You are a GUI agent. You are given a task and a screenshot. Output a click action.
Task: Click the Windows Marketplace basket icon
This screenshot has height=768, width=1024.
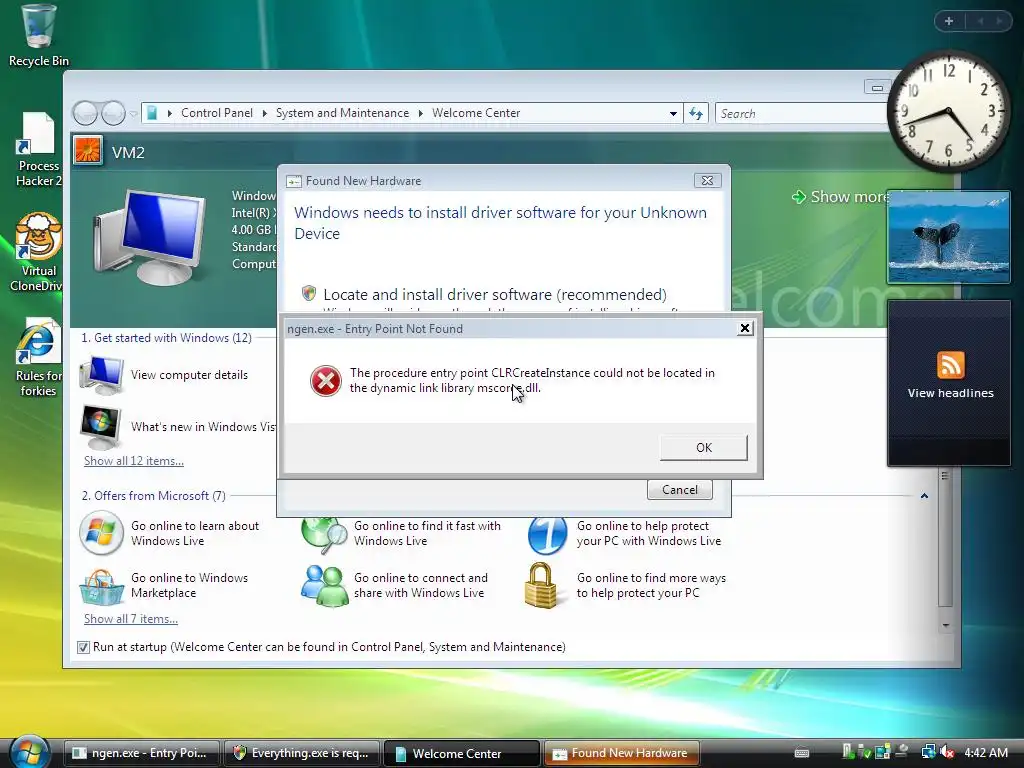coord(101,586)
